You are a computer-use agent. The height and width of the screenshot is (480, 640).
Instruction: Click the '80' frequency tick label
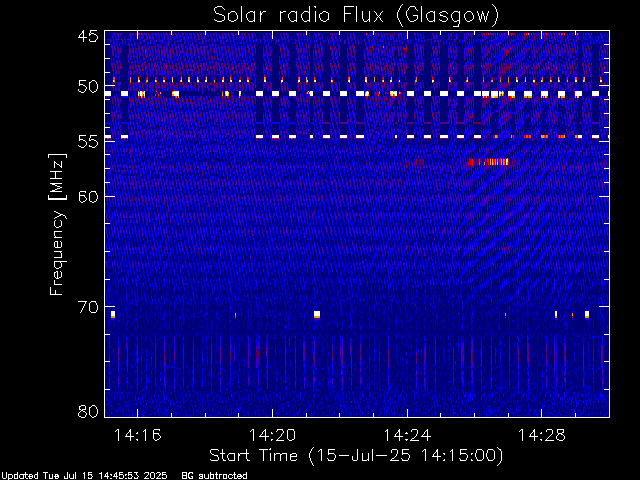click(x=88, y=411)
